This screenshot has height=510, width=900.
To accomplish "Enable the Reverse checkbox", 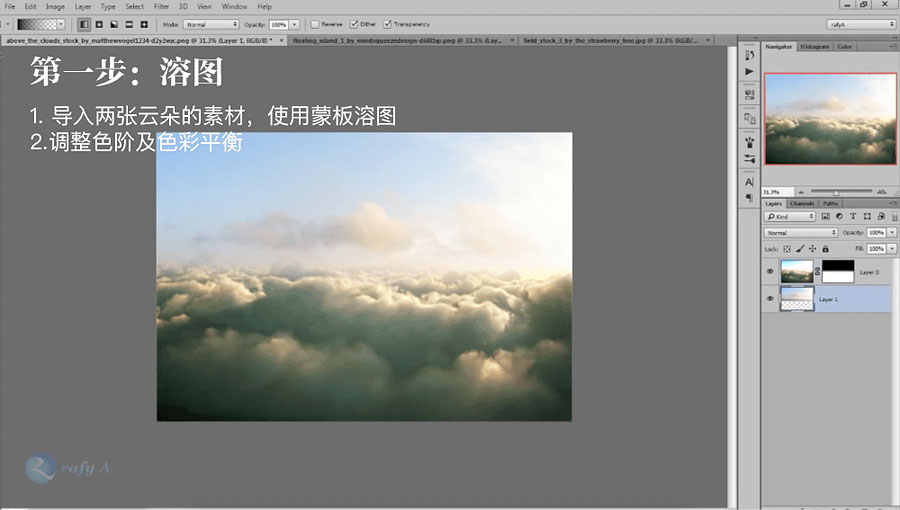I will (x=314, y=23).
